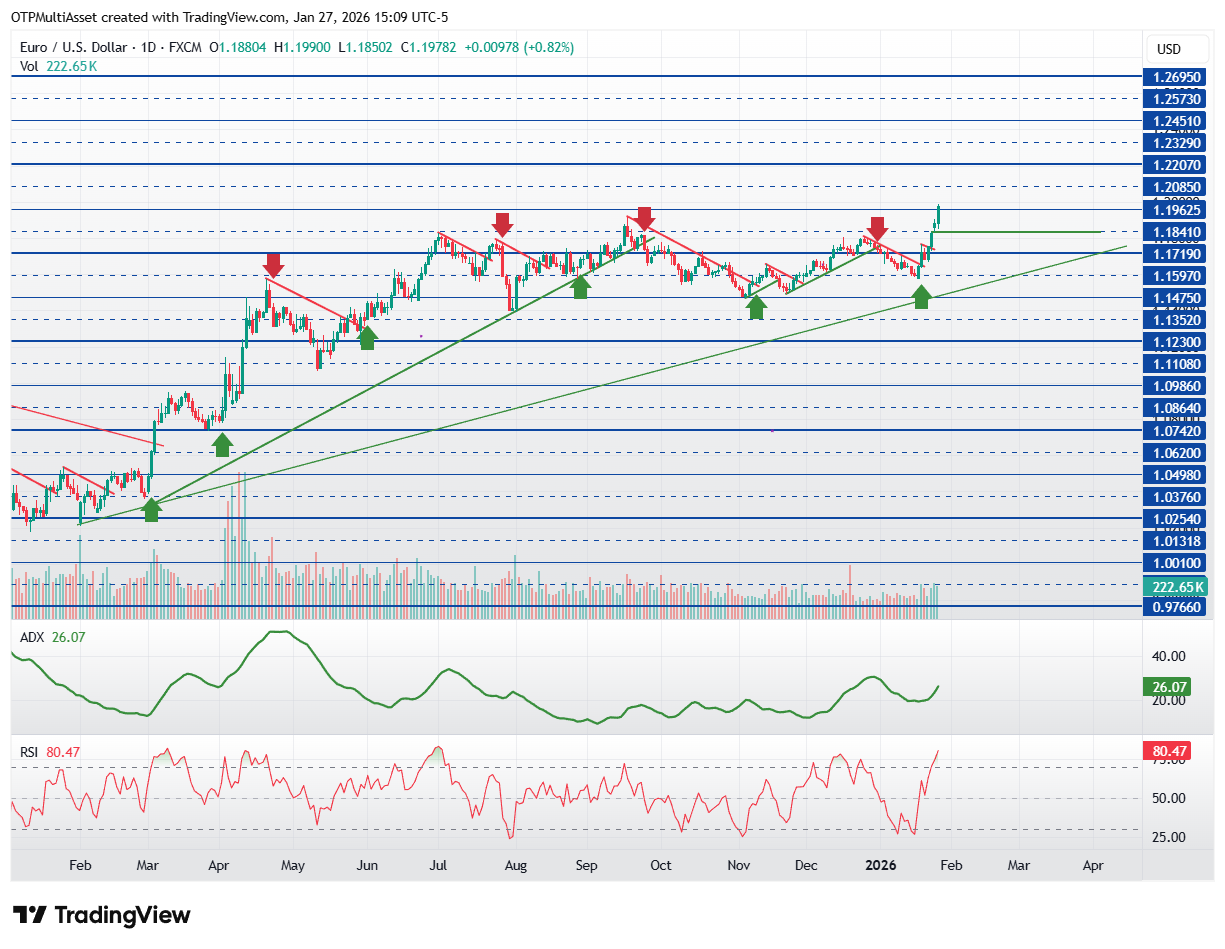
Task: Click the Jul label on the time axis
Action: (439, 864)
